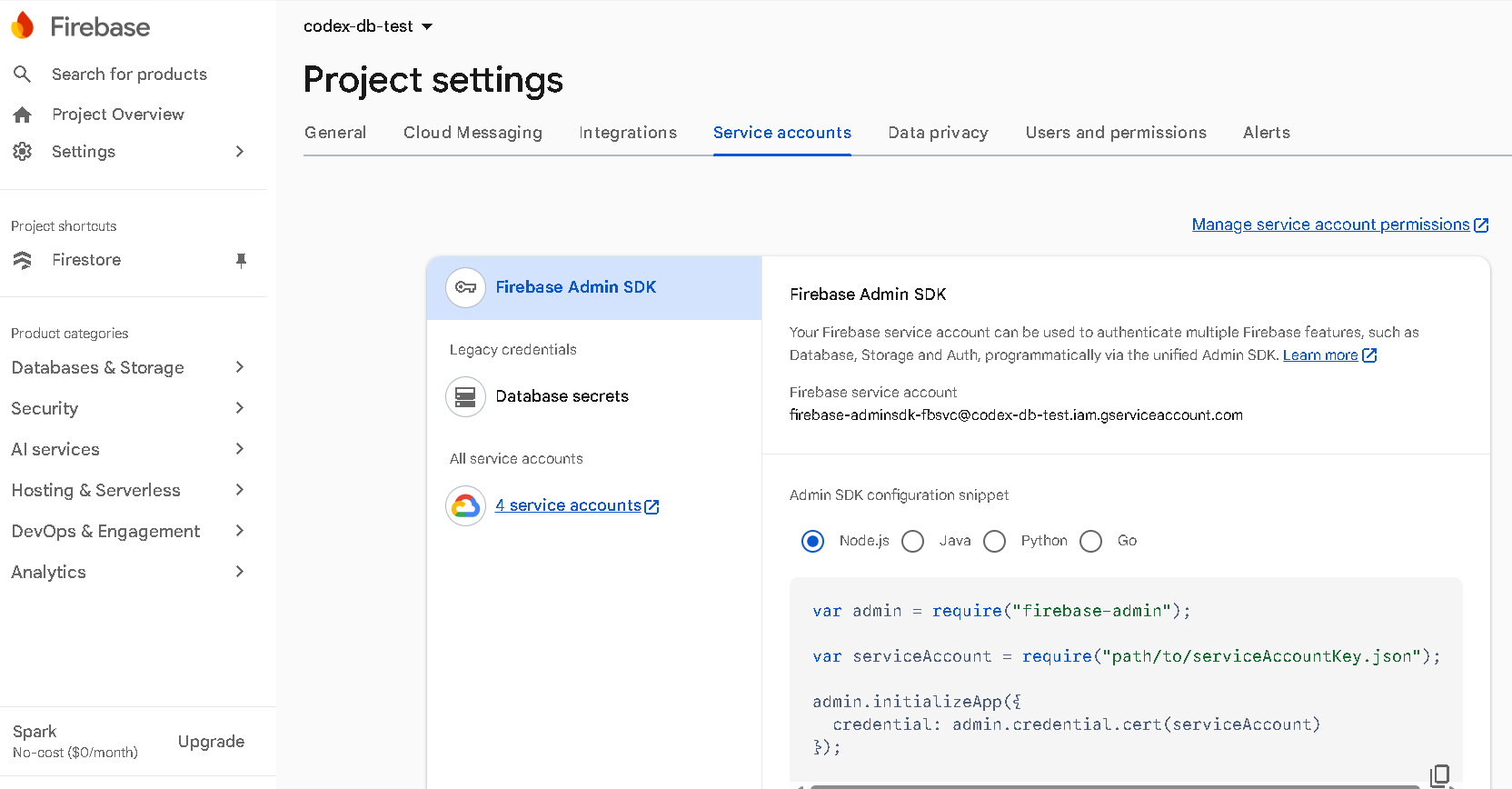
Task: Unpin Firestore shortcut with pin icon
Action: pos(241,260)
